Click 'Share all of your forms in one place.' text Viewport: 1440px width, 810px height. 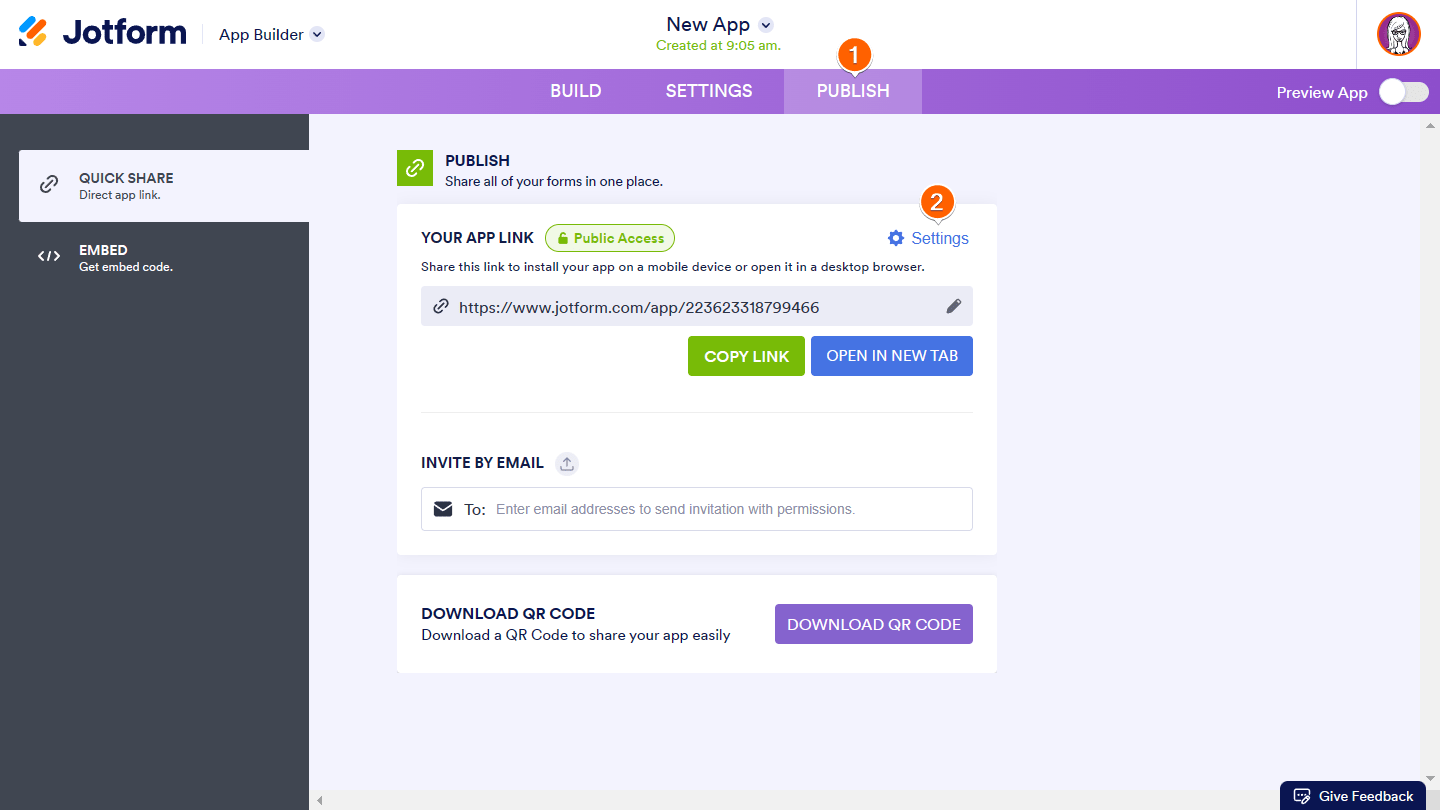(x=554, y=182)
